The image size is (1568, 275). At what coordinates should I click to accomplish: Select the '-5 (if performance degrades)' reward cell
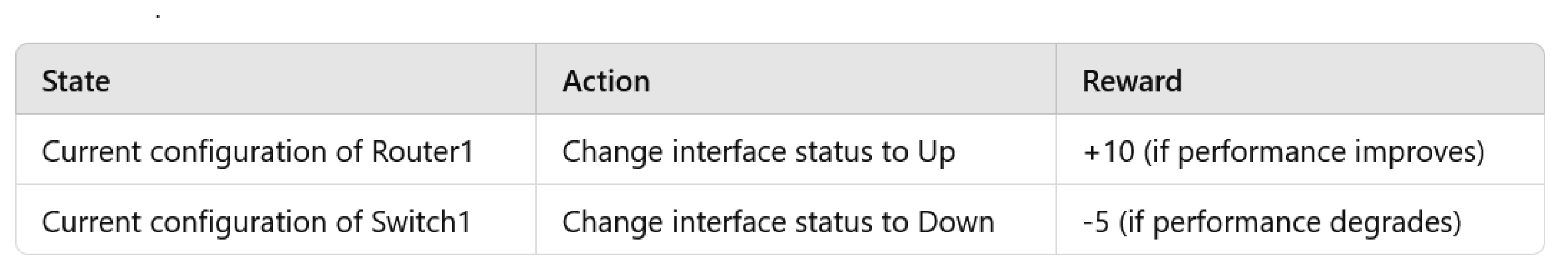click(1272, 222)
